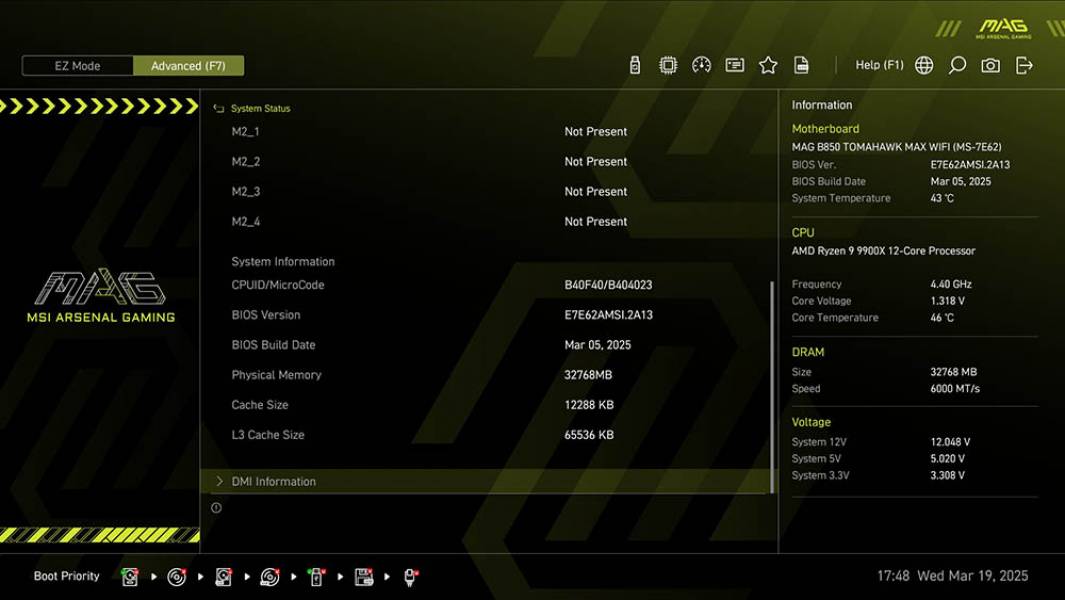The image size is (1065, 600).
Task: Click the Core Temperature 46 °C reading
Action: click(x=942, y=318)
